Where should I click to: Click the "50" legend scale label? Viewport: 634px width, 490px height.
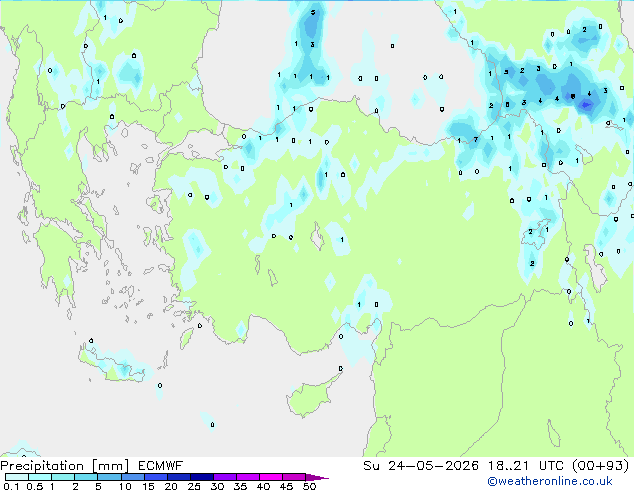tap(309, 486)
